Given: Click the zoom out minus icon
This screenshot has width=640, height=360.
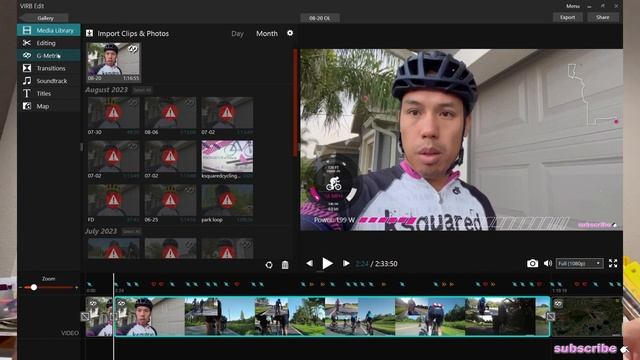Looking at the screenshot, I should tap(20, 287).
